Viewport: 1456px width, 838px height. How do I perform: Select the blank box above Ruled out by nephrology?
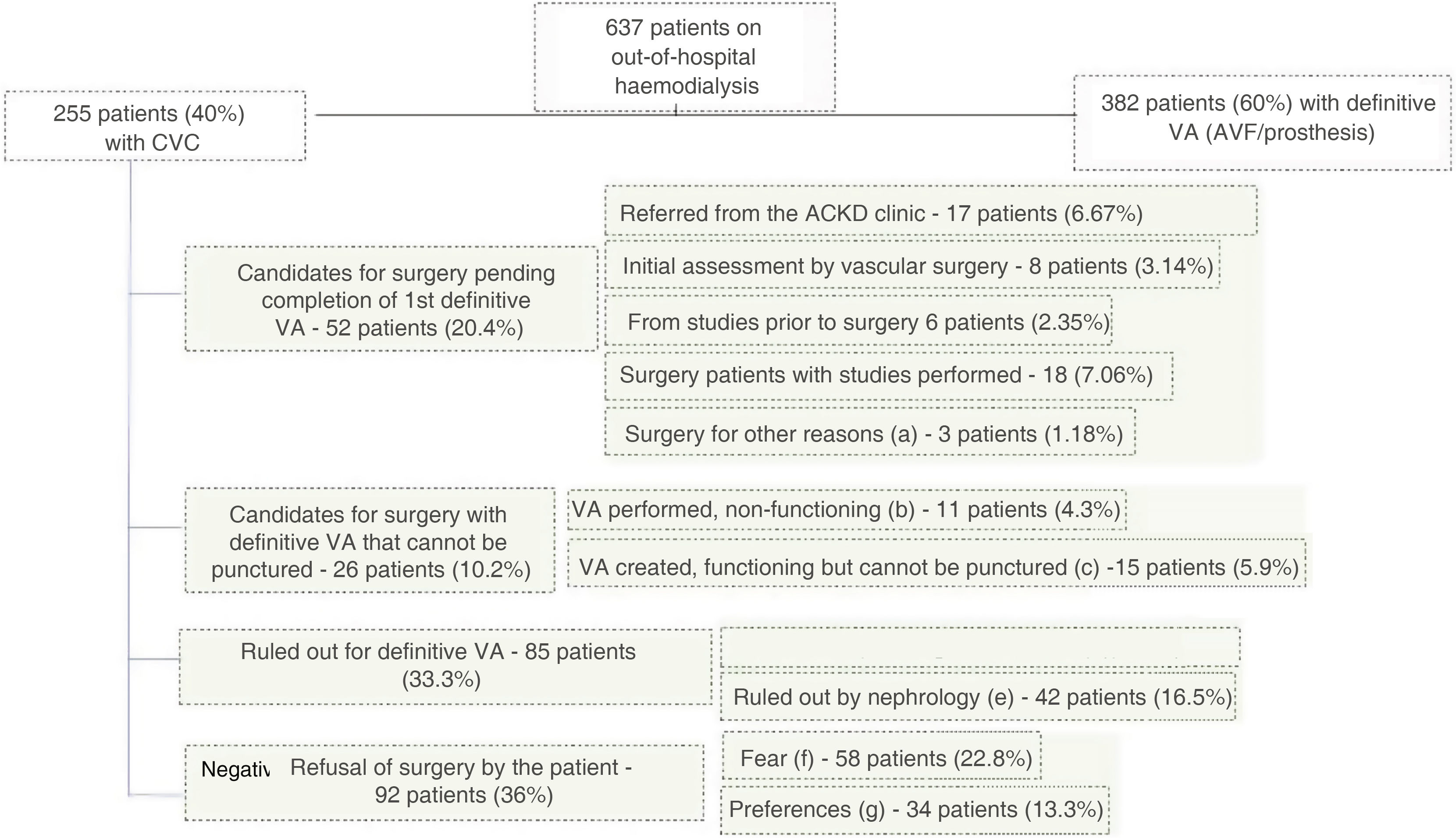click(979, 646)
